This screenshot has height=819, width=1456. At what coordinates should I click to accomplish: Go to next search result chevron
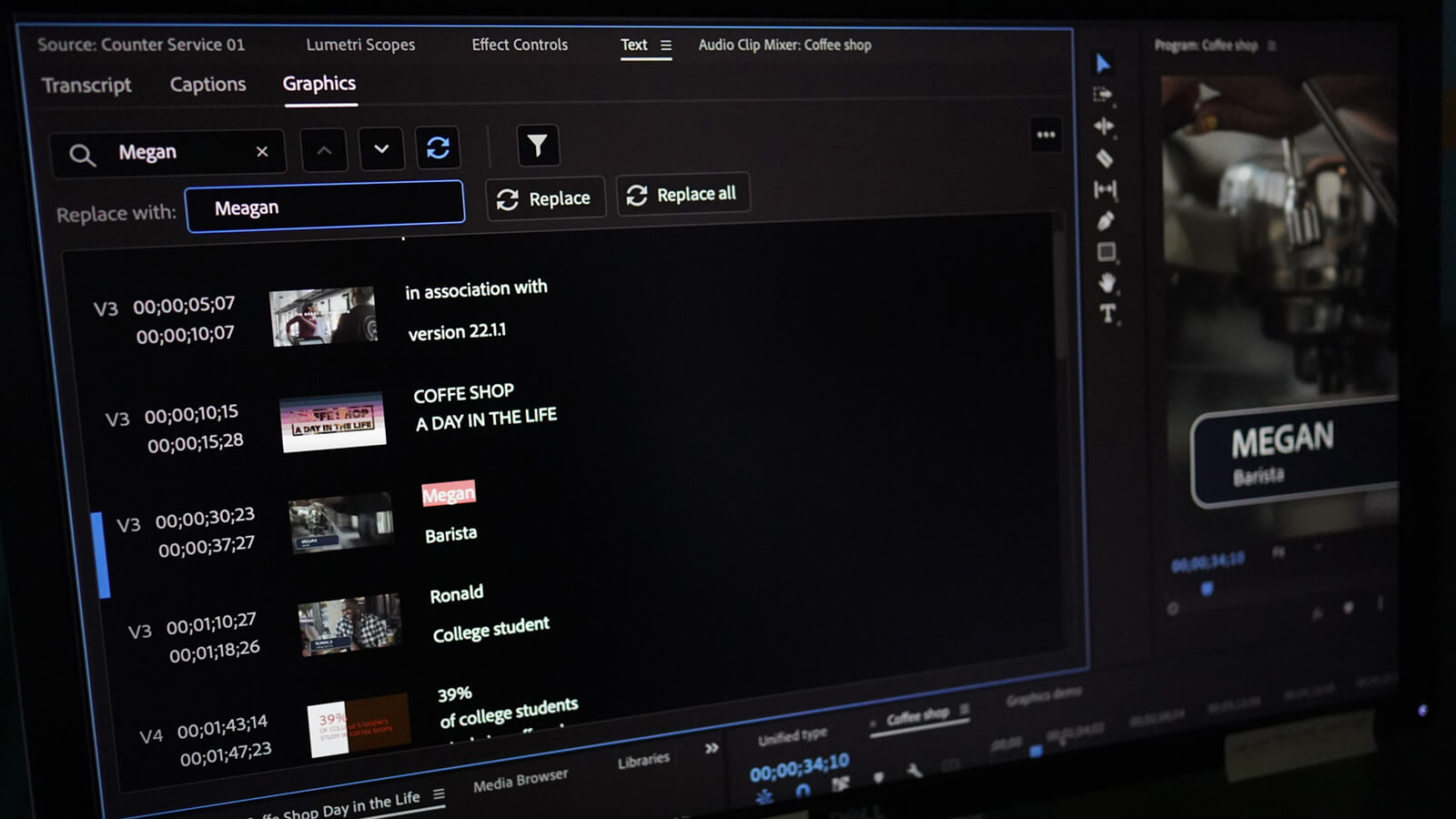(381, 149)
